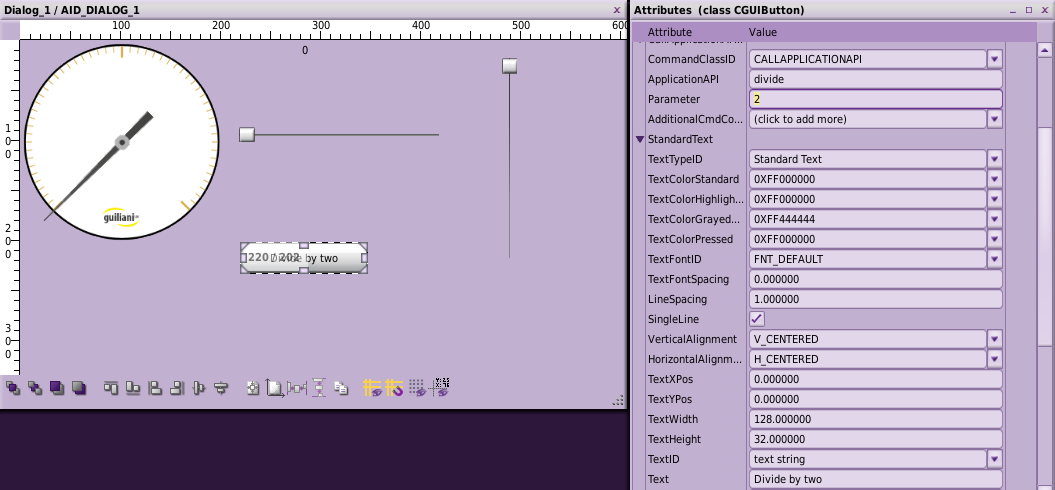Select the Divide by two button

point(304,258)
